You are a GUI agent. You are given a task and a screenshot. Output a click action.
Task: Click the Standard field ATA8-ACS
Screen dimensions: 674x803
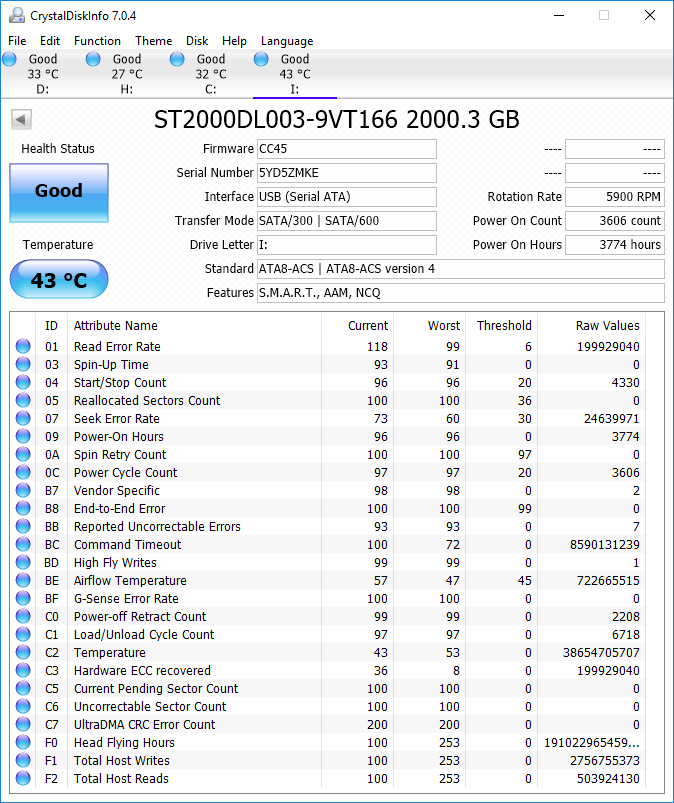click(461, 269)
